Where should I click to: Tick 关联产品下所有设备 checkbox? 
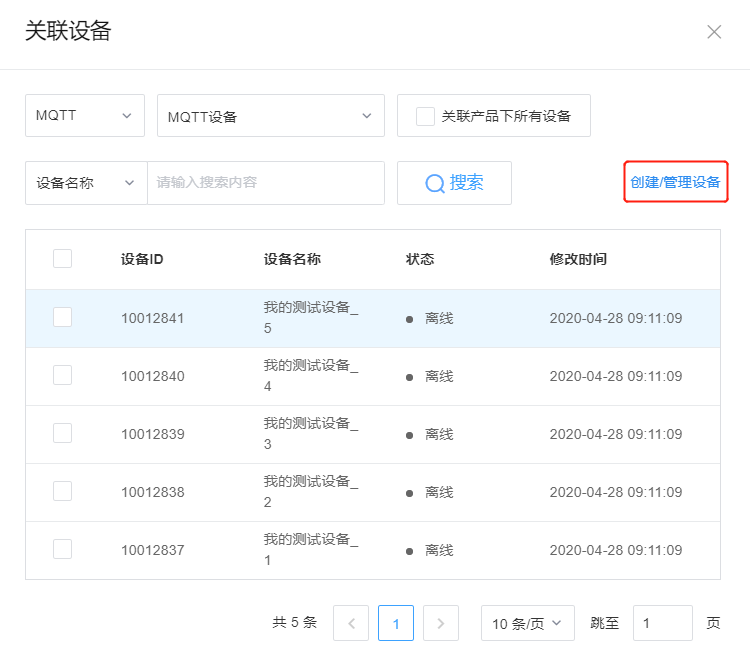click(425, 116)
